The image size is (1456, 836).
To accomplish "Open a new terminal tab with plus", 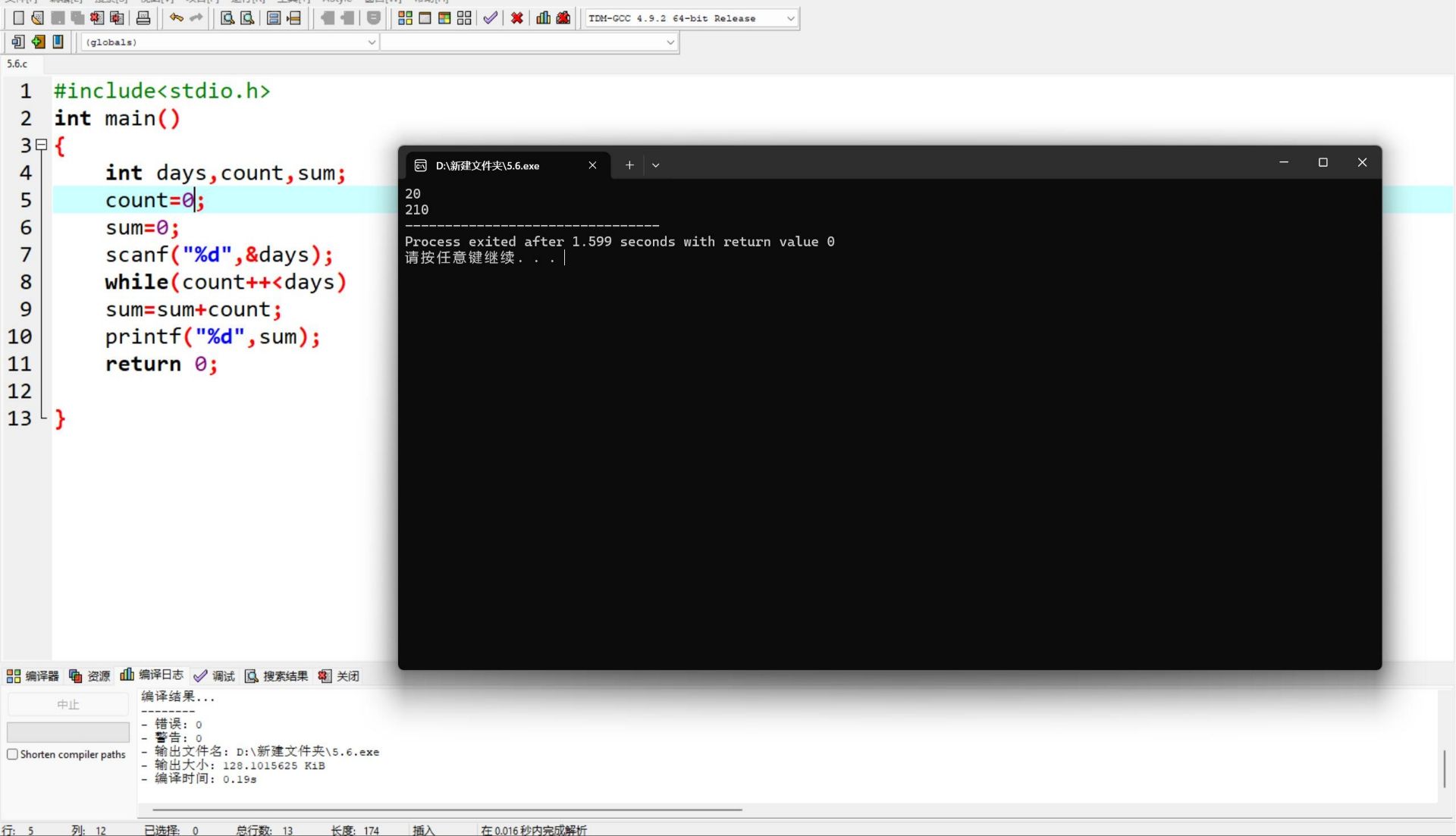I will point(629,164).
